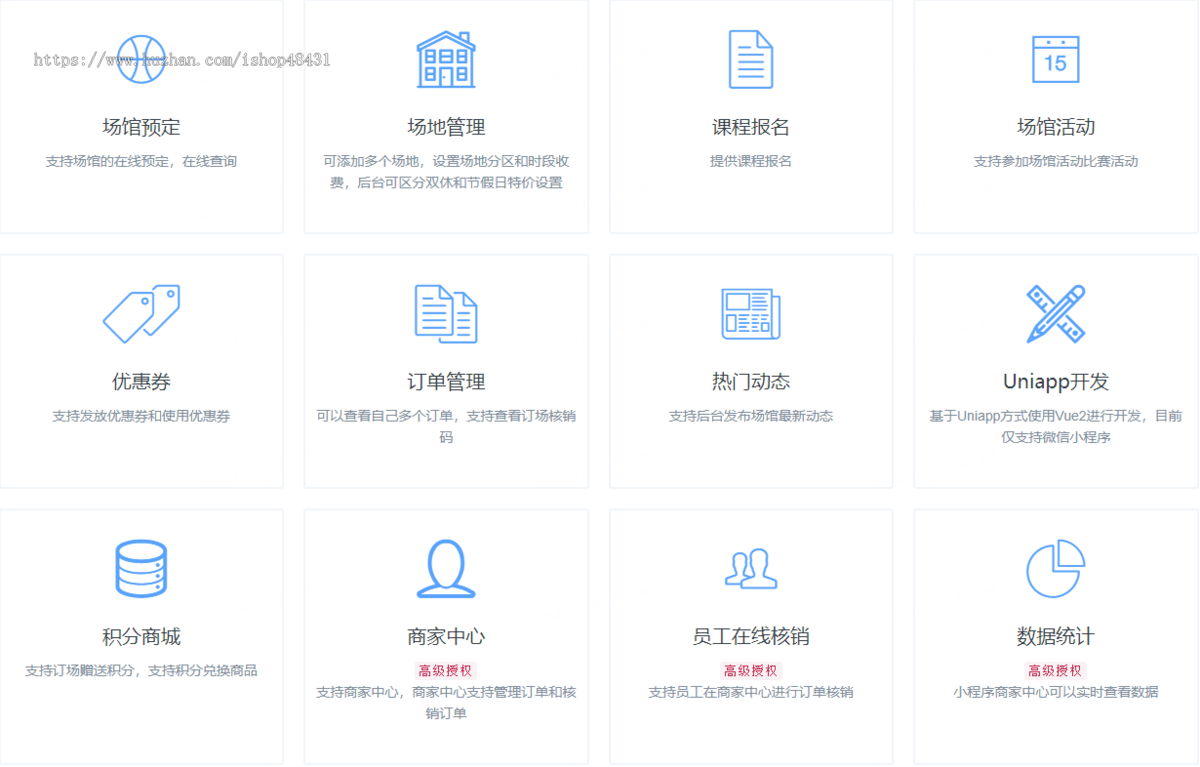This screenshot has width=1200, height=767.
Task: Click the description 提供课程报名
Action: (751, 161)
